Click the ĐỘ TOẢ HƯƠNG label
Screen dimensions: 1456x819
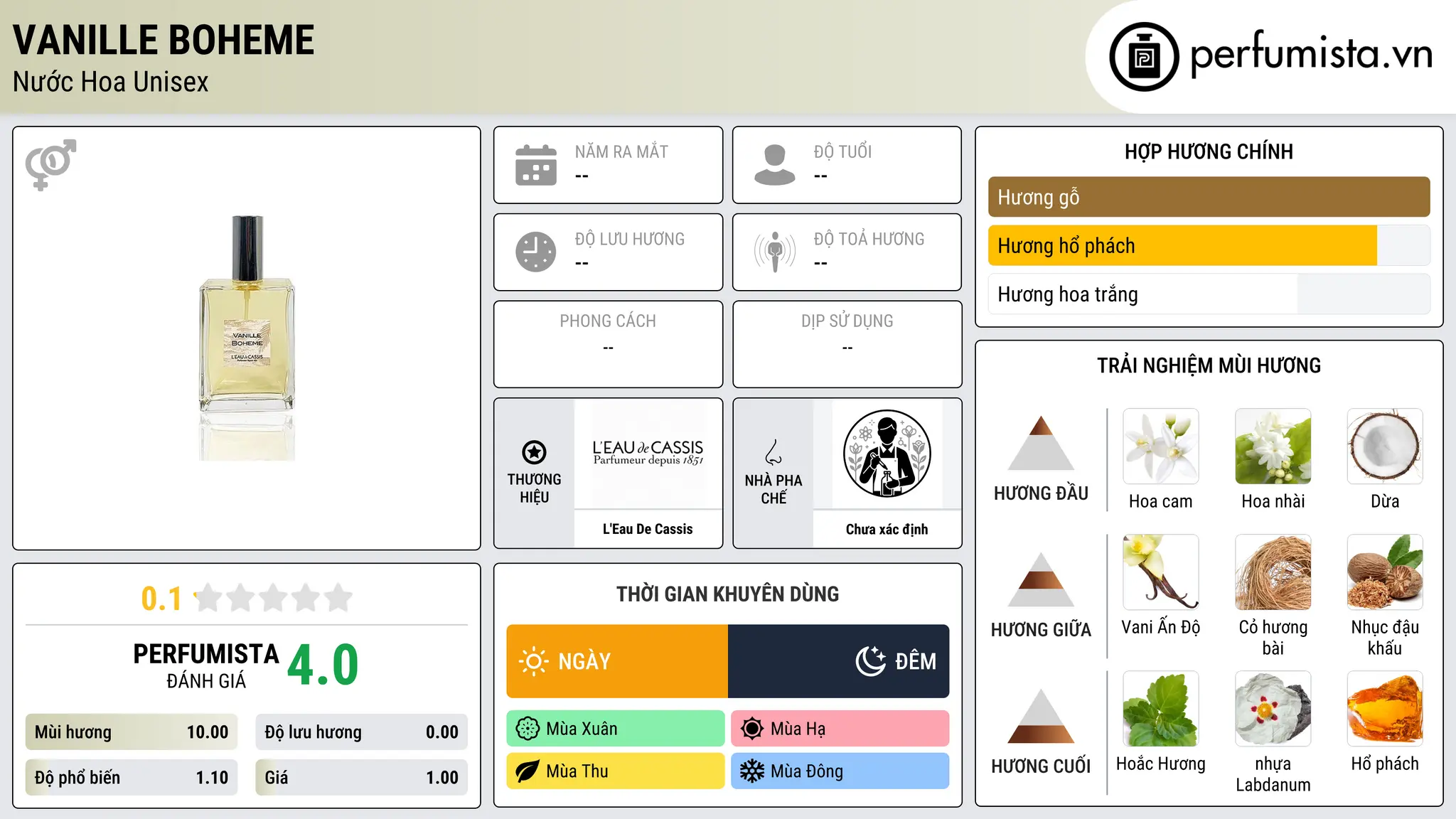tap(869, 239)
